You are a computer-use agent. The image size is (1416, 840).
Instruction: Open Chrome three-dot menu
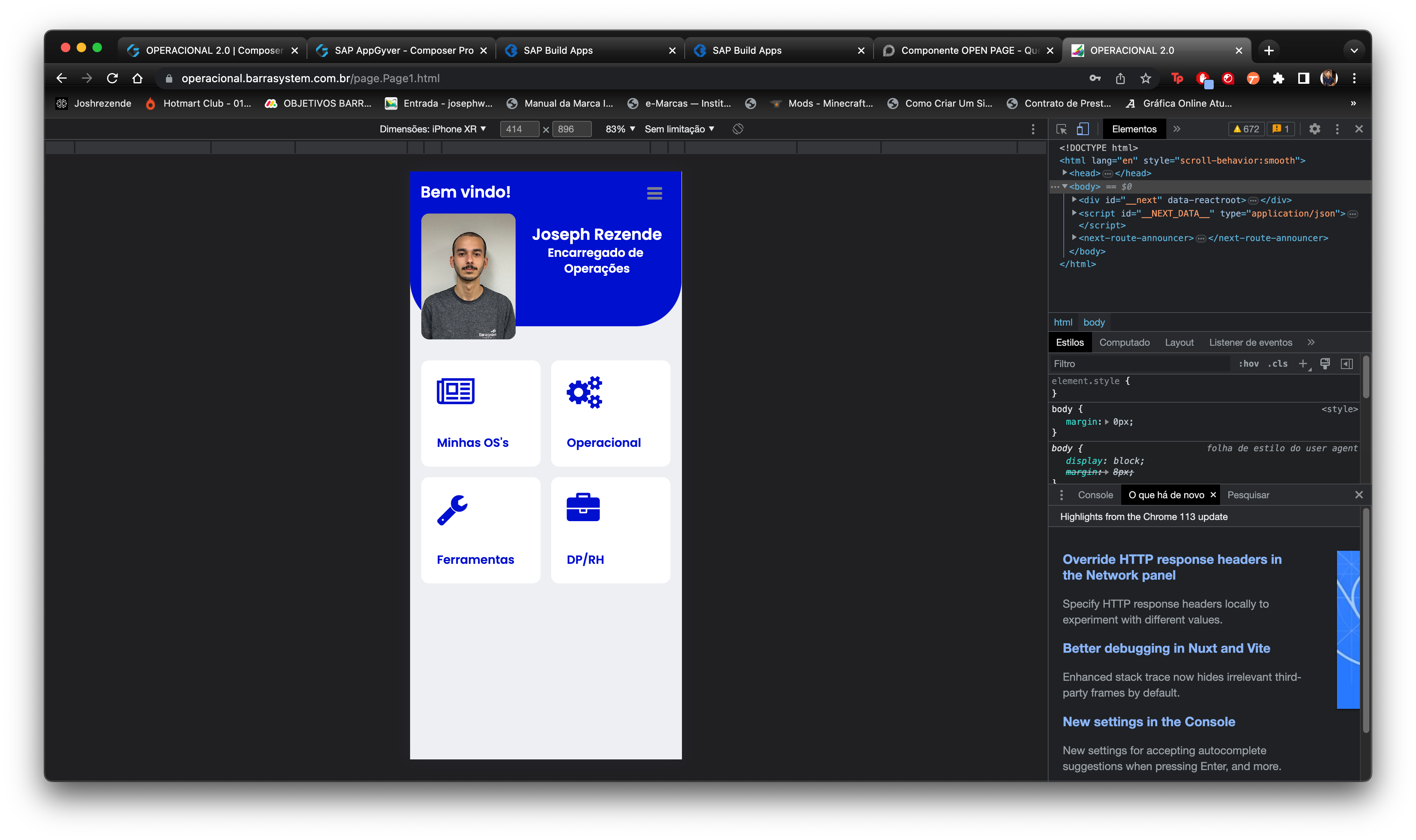(1354, 78)
